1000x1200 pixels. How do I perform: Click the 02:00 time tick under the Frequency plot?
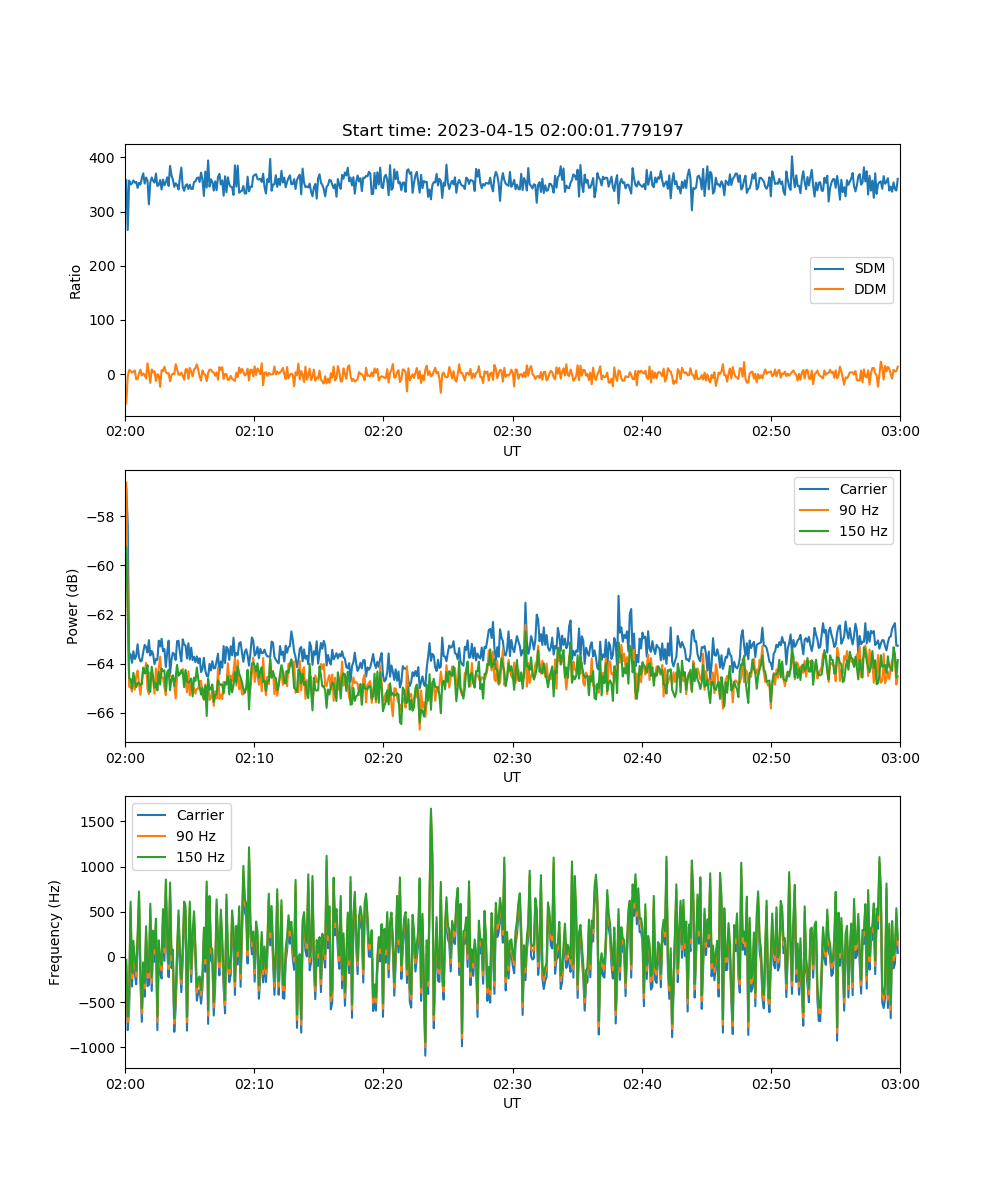[125, 1083]
